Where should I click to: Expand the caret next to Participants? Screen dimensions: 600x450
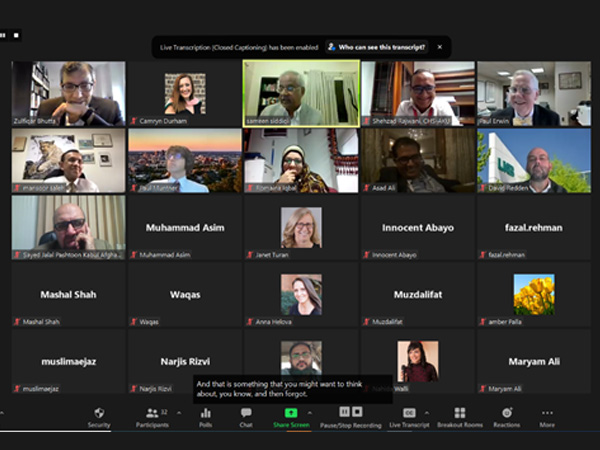[179, 412]
